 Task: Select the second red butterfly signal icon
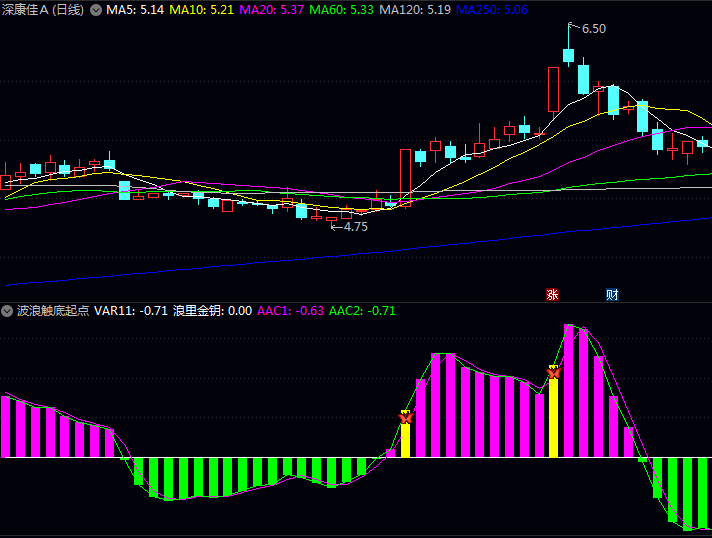point(554,372)
